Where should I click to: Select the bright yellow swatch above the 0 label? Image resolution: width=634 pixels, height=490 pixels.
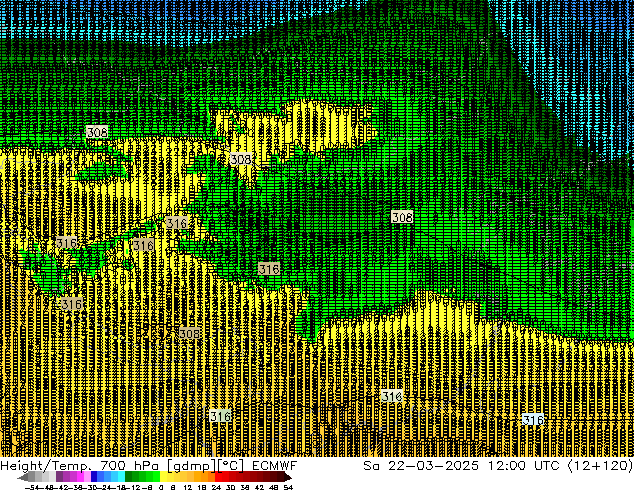pyautogui.click(x=163, y=477)
